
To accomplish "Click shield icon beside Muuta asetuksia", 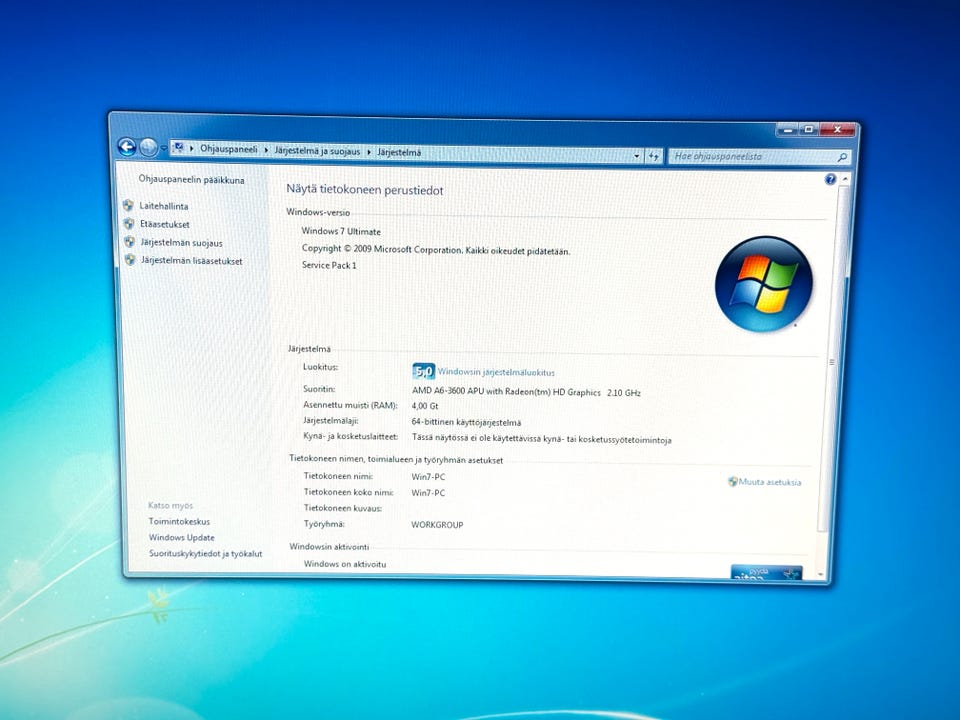I will click(732, 482).
